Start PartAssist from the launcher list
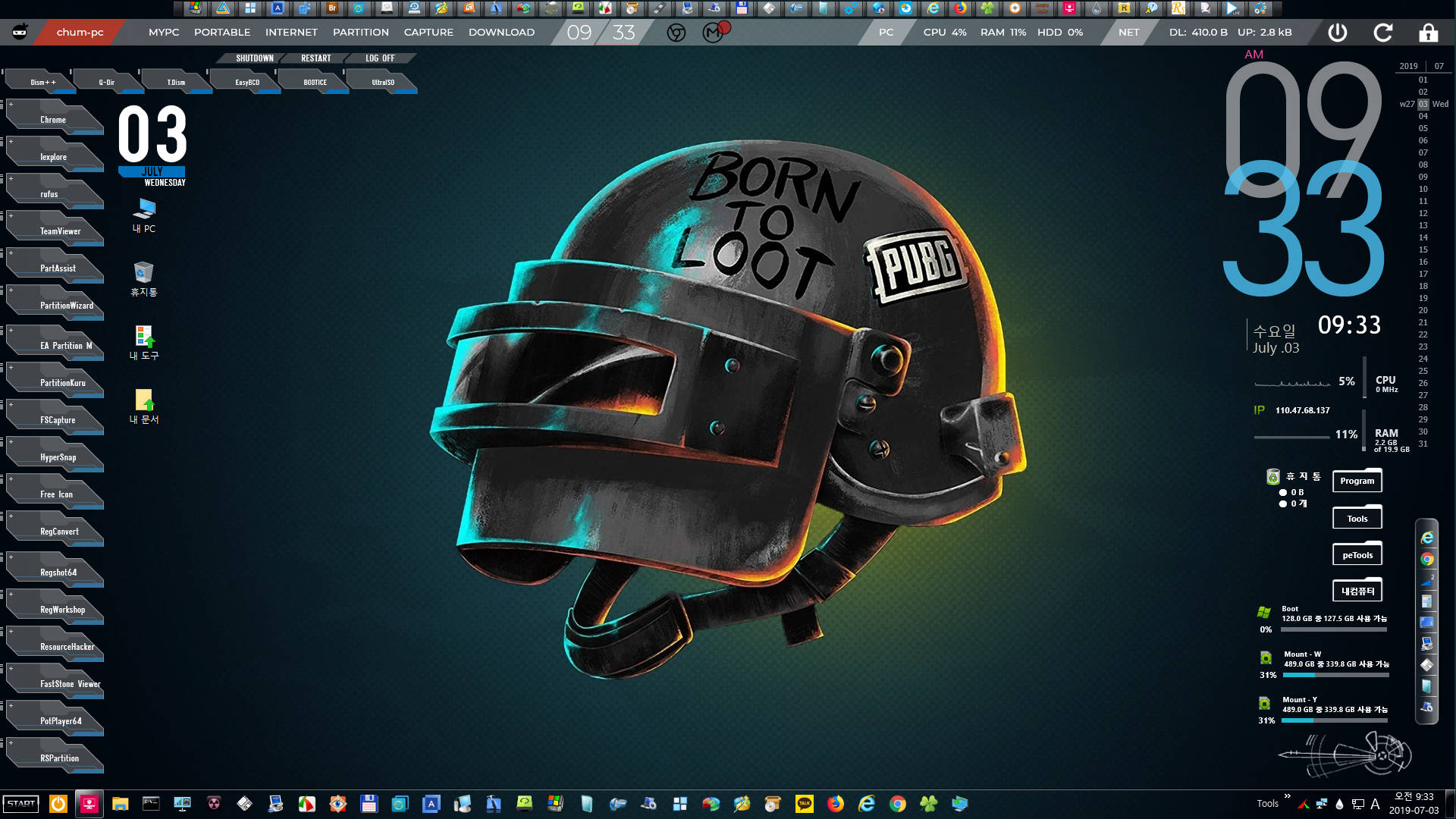Image resolution: width=1456 pixels, height=819 pixels. (55, 267)
